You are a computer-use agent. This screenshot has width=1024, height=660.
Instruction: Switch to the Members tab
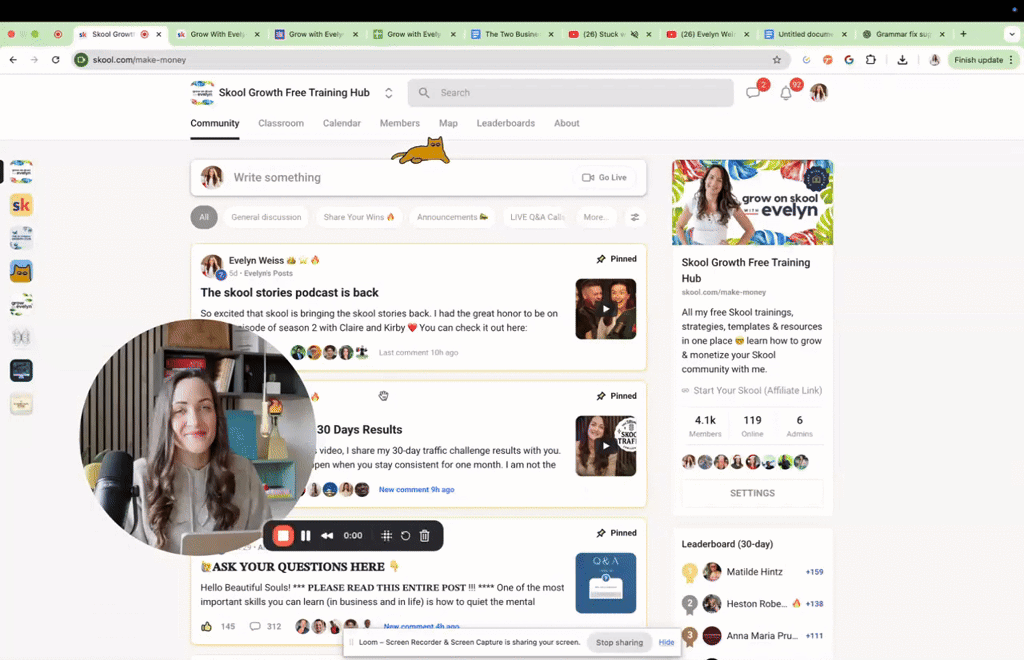pyautogui.click(x=400, y=123)
